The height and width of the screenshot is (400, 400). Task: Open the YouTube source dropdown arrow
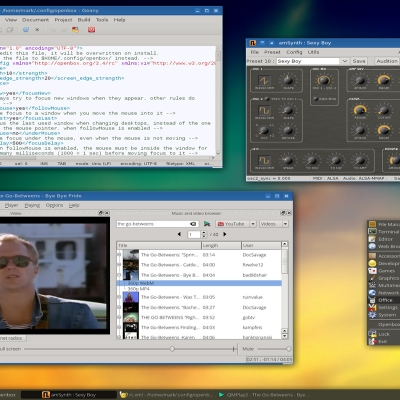tap(253, 224)
